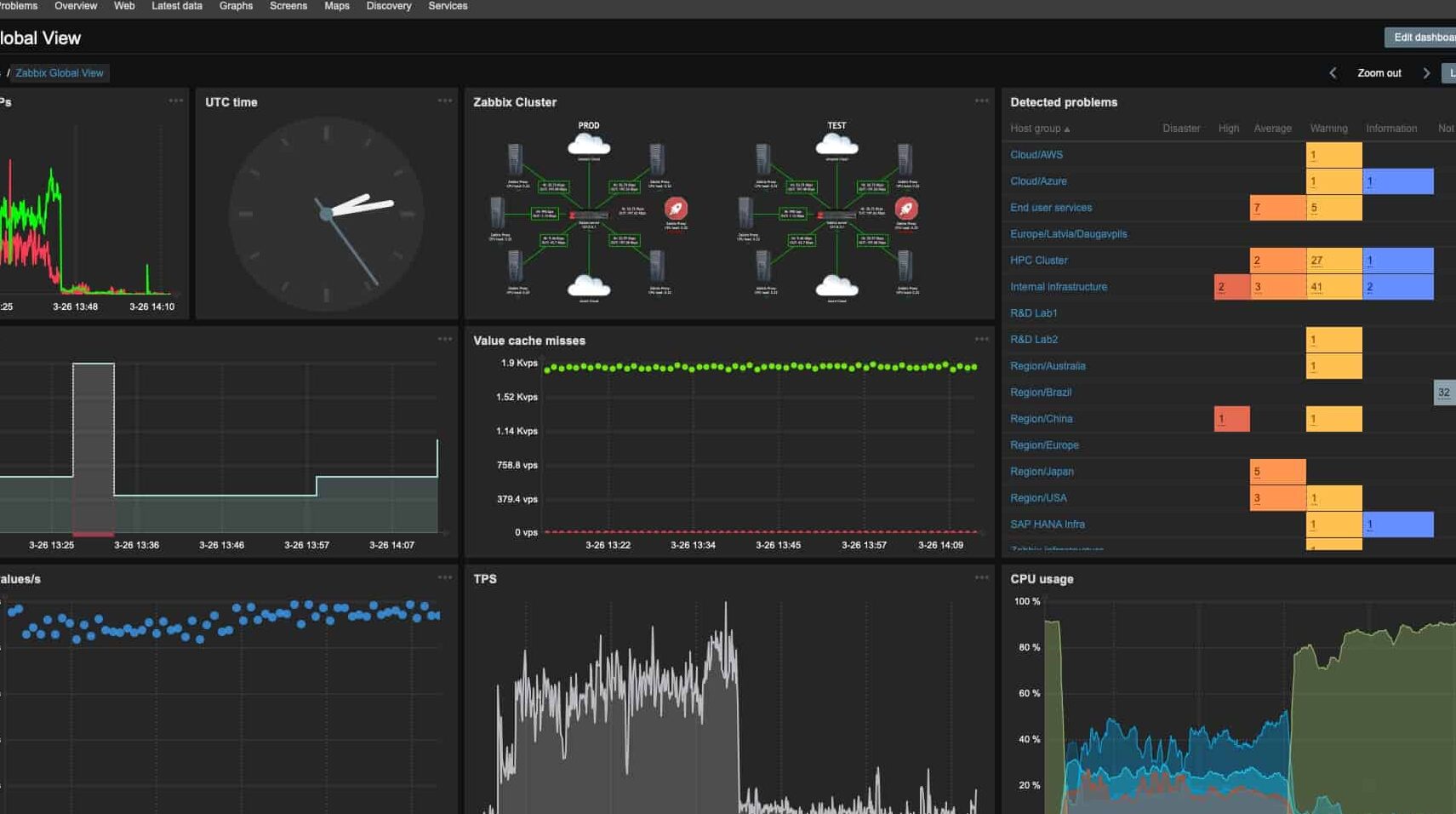The width and height of the screenshot is (1456, 814).
Task: Click the central server node in PROD map
Action: click(588, 215)
